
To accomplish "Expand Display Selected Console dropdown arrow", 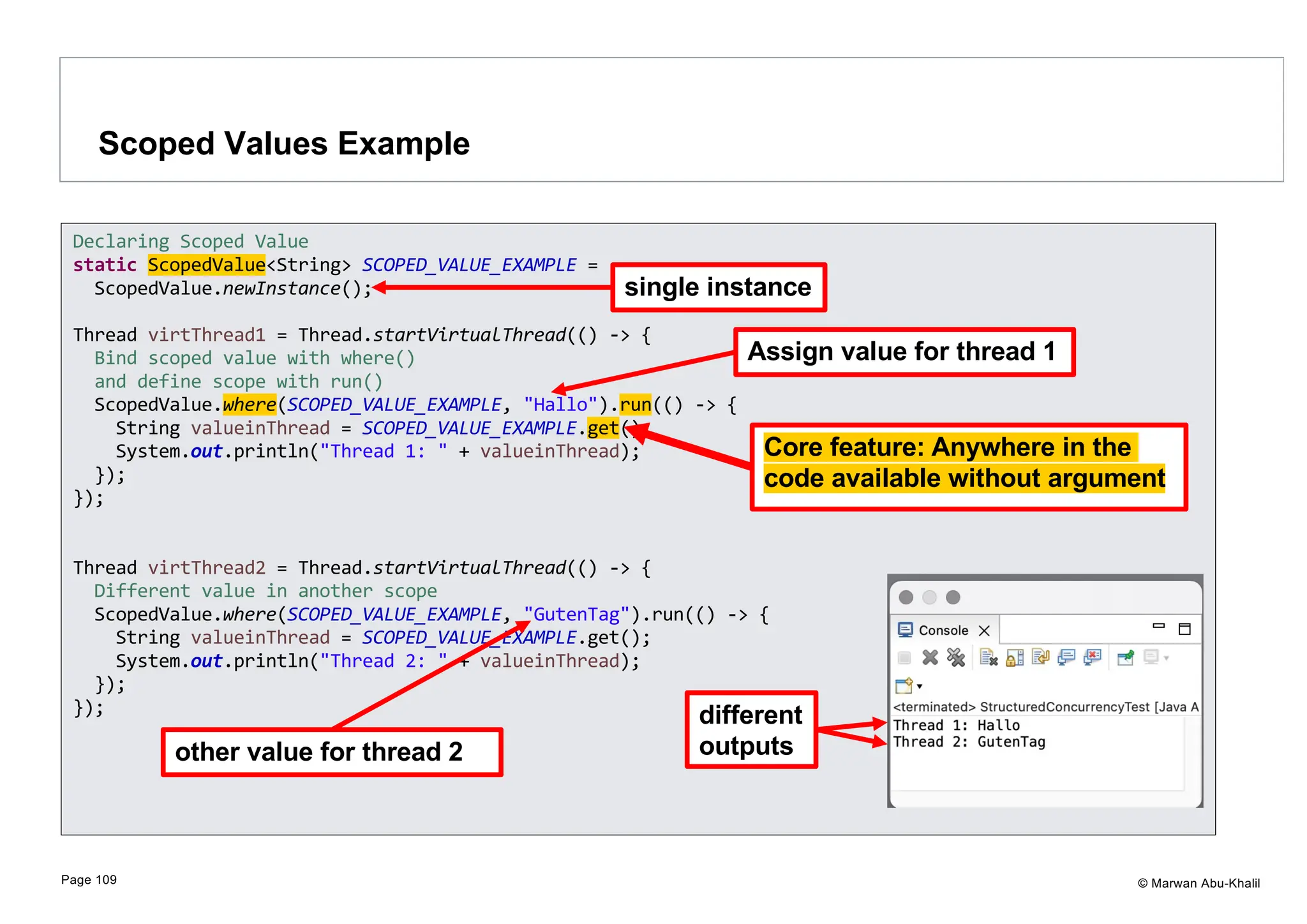I will [x=1167, y=659].
